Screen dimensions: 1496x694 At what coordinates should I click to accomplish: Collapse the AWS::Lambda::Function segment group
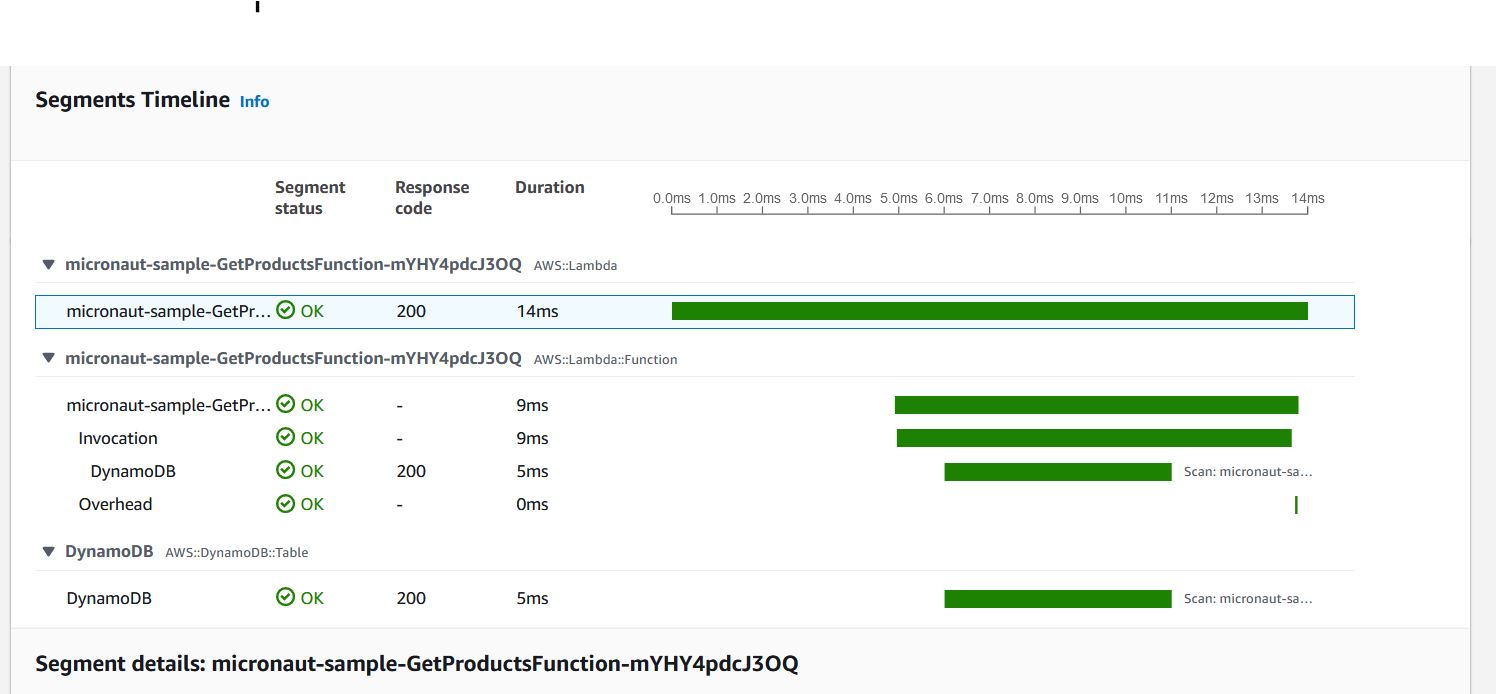coord(47,358)
